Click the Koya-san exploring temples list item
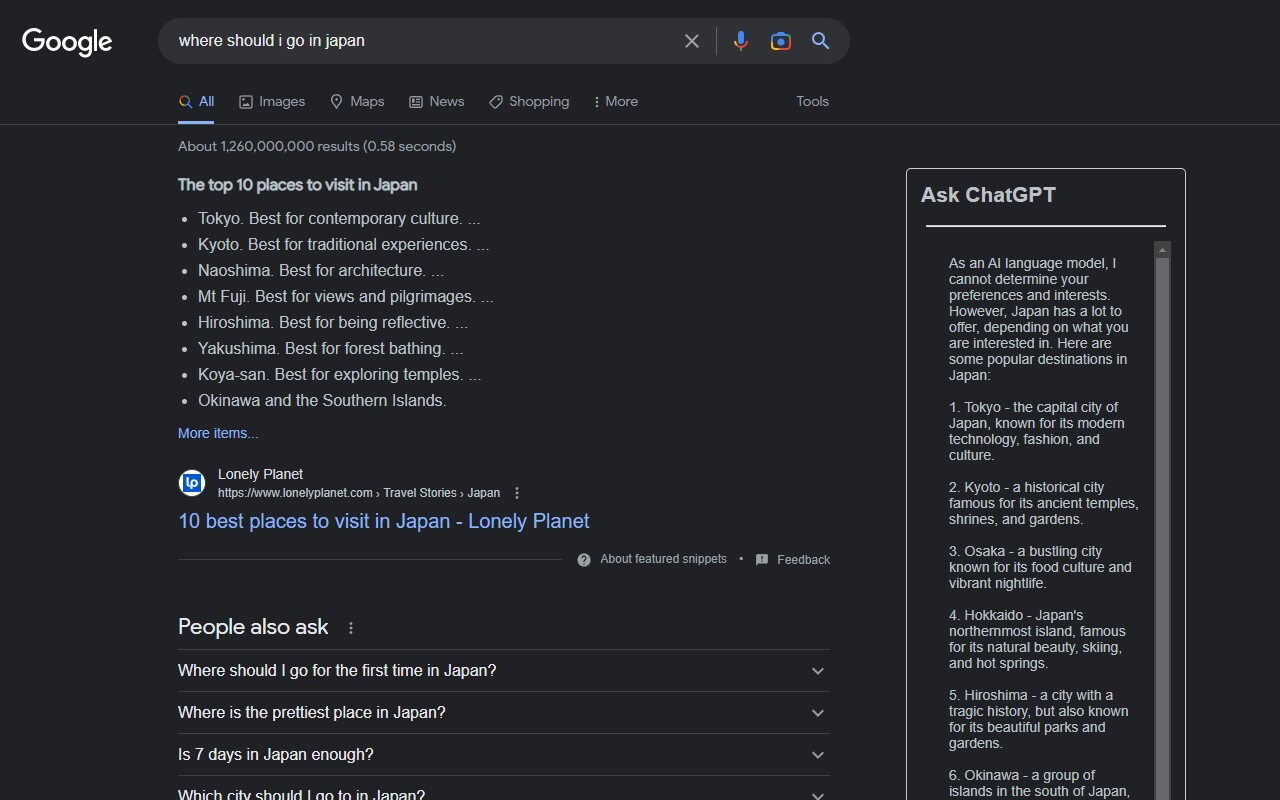Screen dimensions: 1280x800 (x=340, y=374)
